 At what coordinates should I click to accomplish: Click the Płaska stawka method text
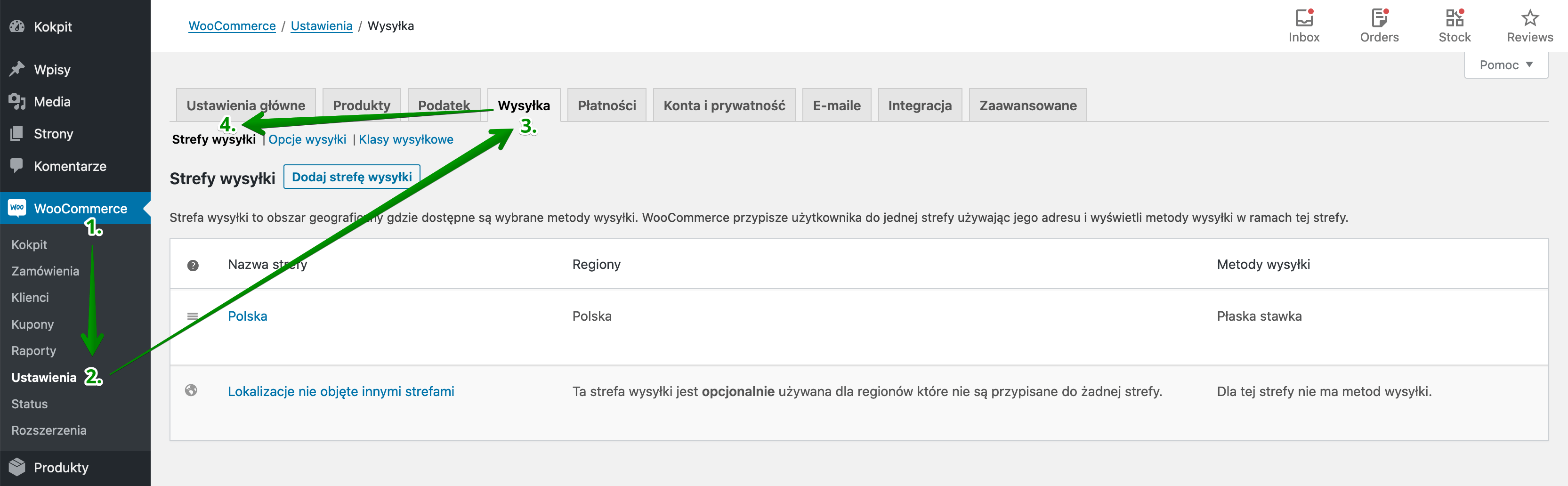pos(1259,316)
